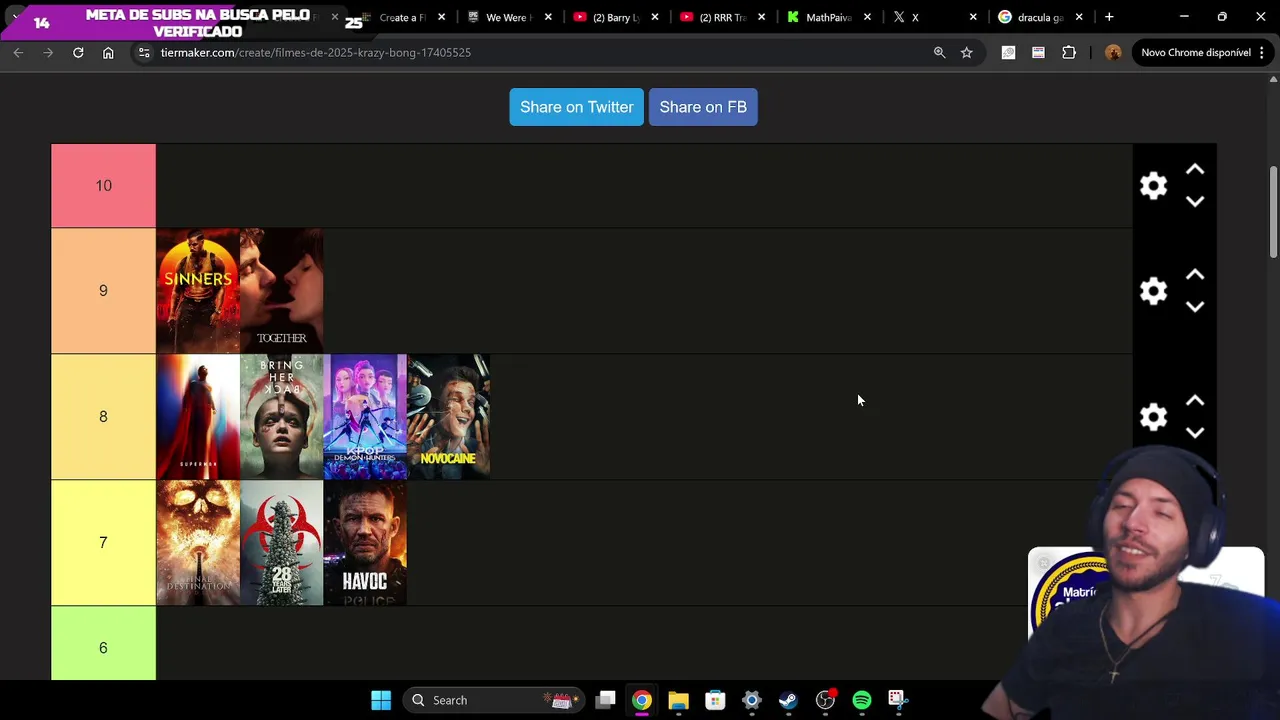Viewport: 1280px width, 720px height.
Task: Move tier 8 row down
Action: tap(1194, 433)
